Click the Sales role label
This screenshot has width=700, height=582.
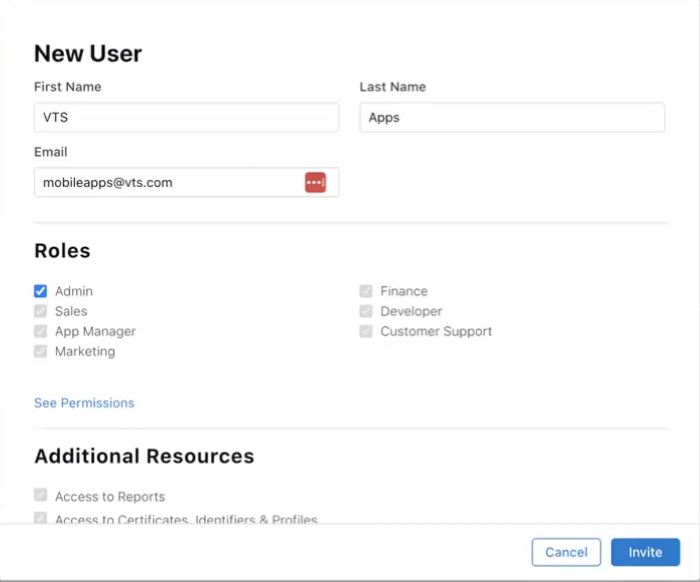click(x=71, y=311)
